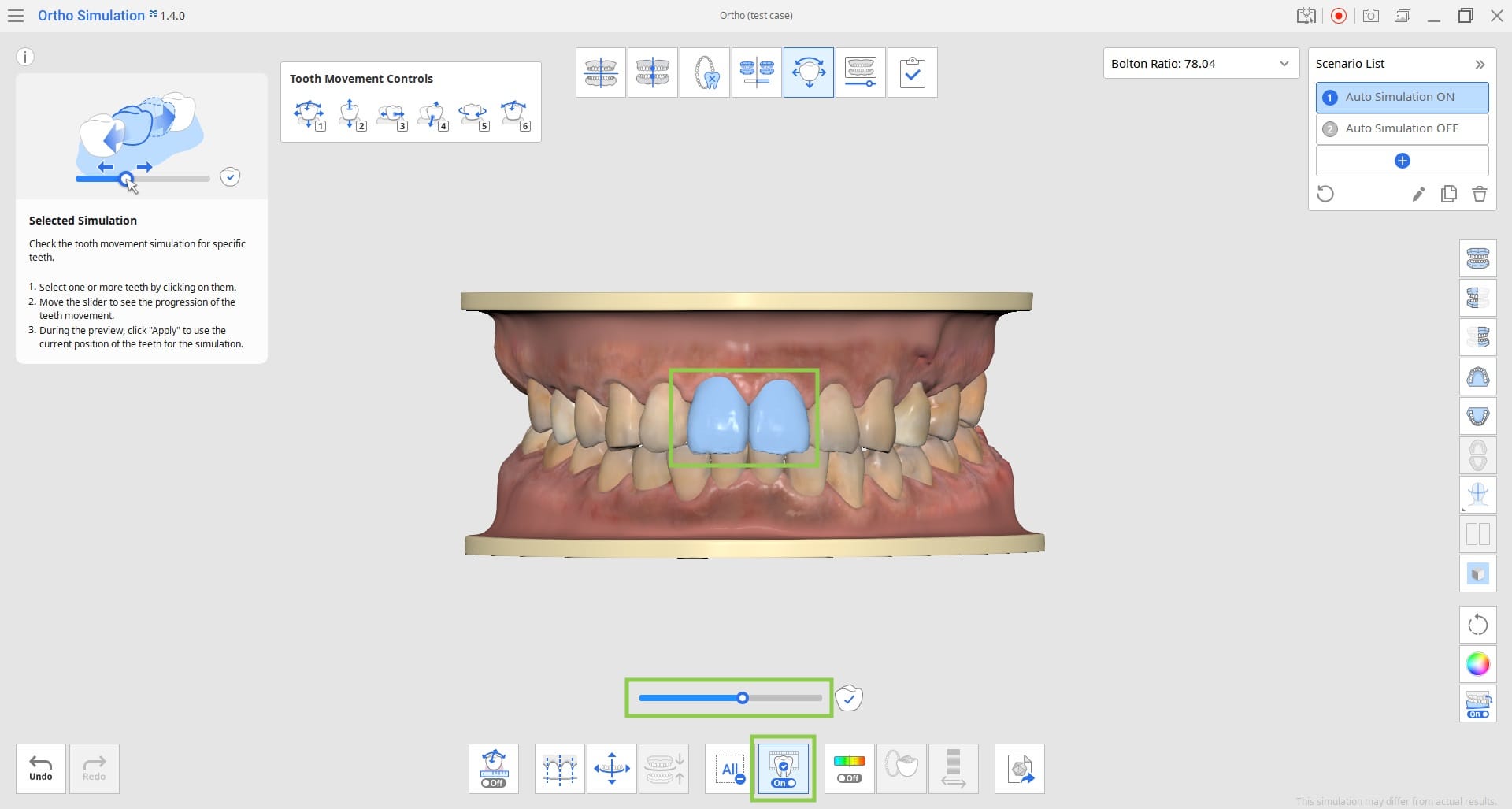Apply current teeth position next to slider
Screen dimensions: 1512x809
click(x=849, y=698)
